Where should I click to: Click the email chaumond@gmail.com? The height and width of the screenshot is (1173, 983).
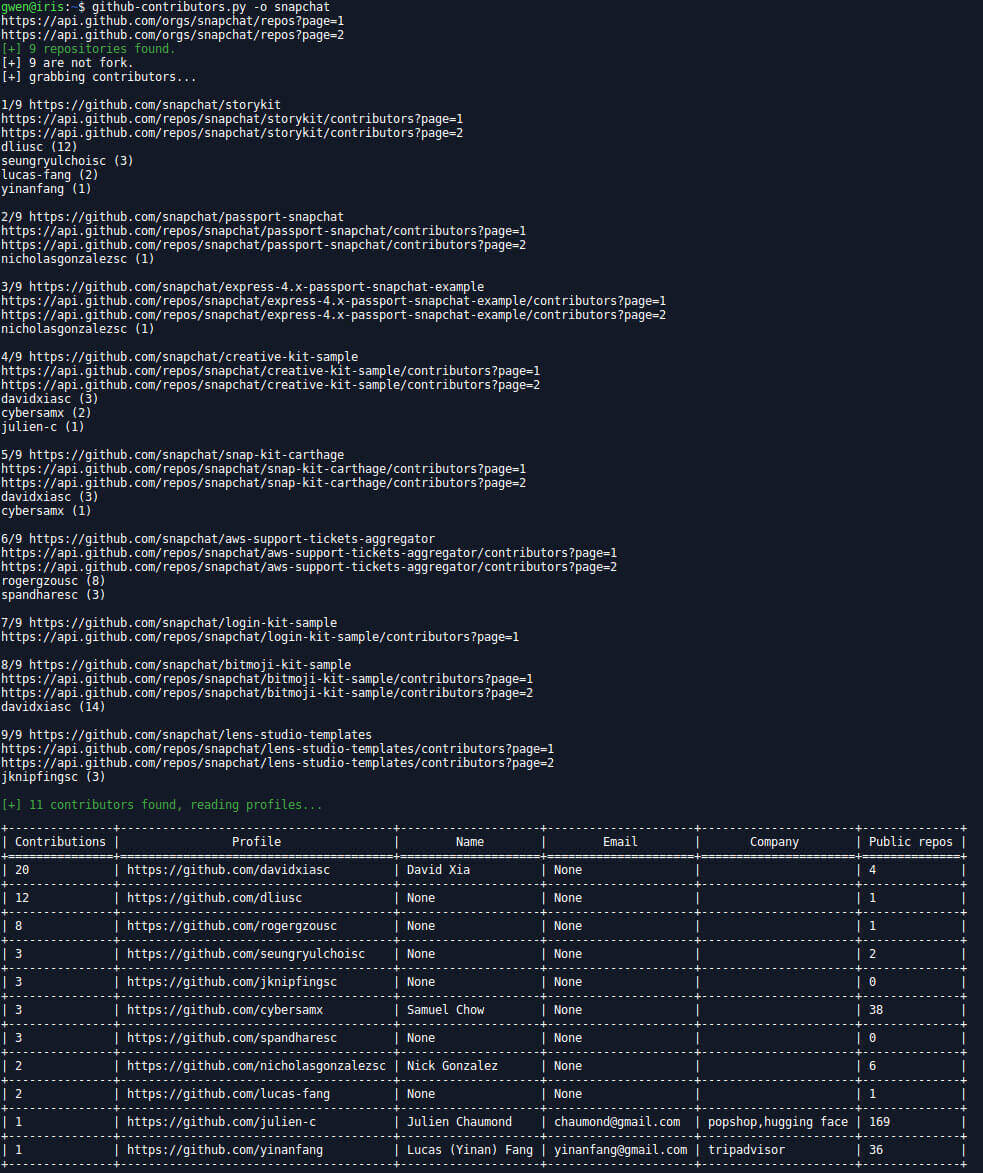coord(617,1122)
